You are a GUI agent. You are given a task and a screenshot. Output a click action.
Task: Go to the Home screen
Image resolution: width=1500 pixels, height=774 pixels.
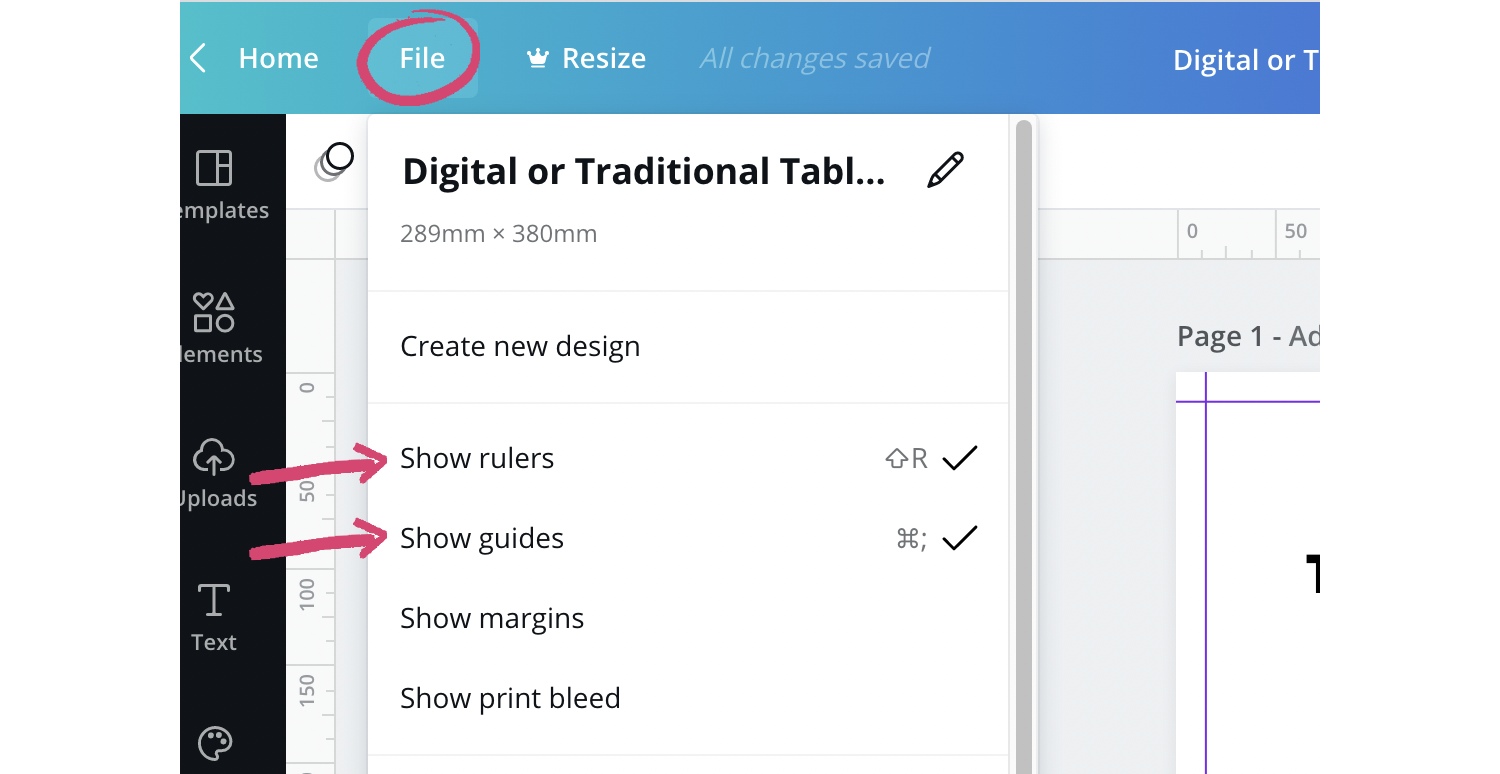(x=278, y=57)
